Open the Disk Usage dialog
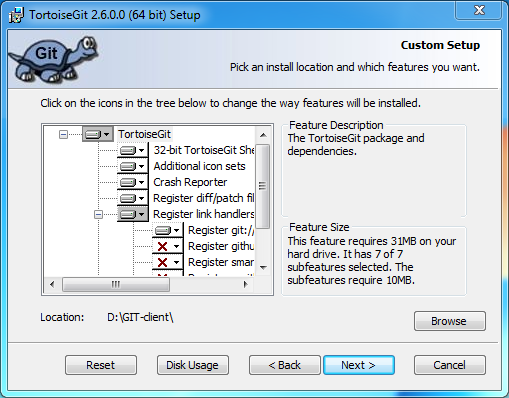 (193, 365)
